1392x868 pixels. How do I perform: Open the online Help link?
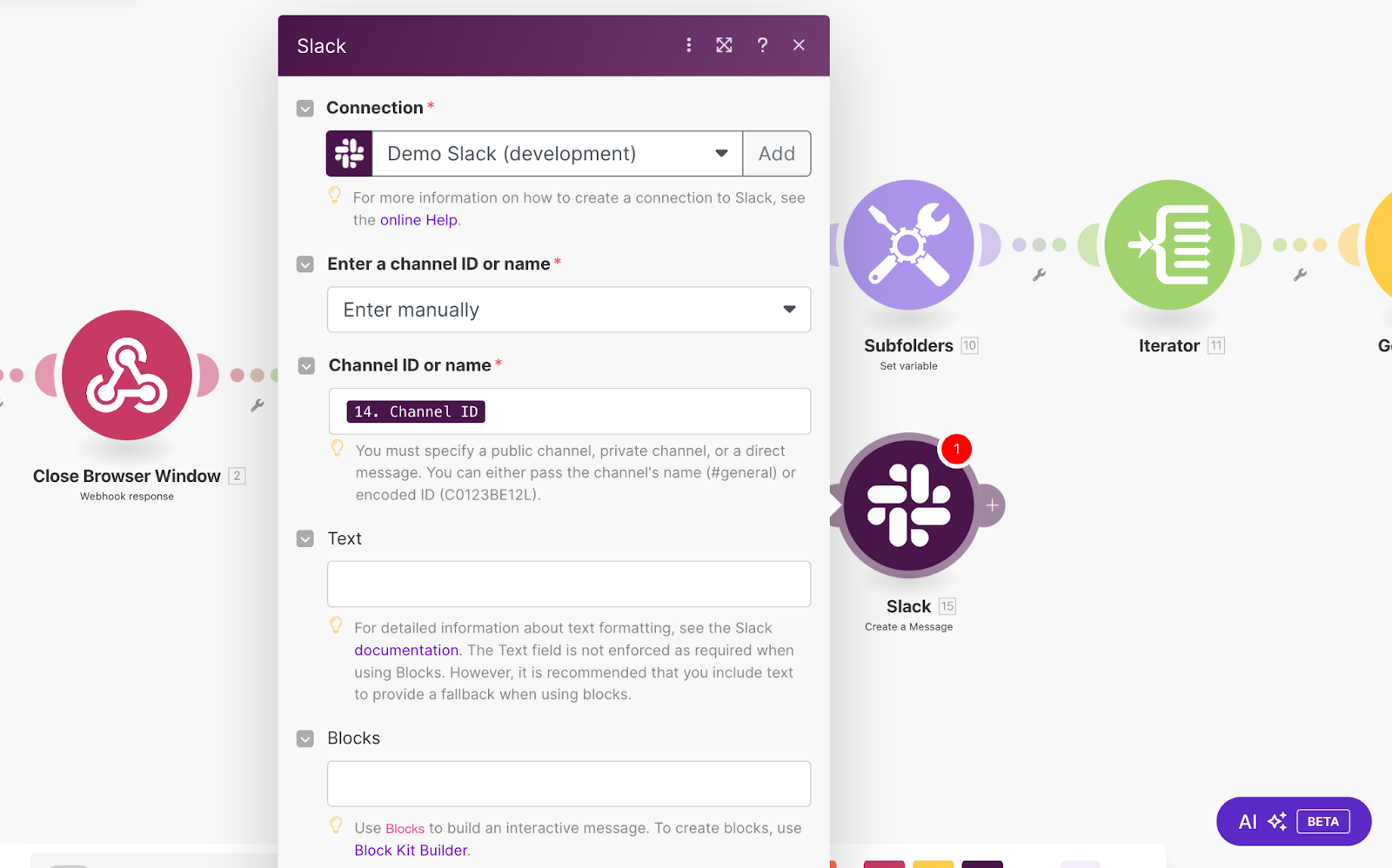pyautogui.click(x=418, y=220)
